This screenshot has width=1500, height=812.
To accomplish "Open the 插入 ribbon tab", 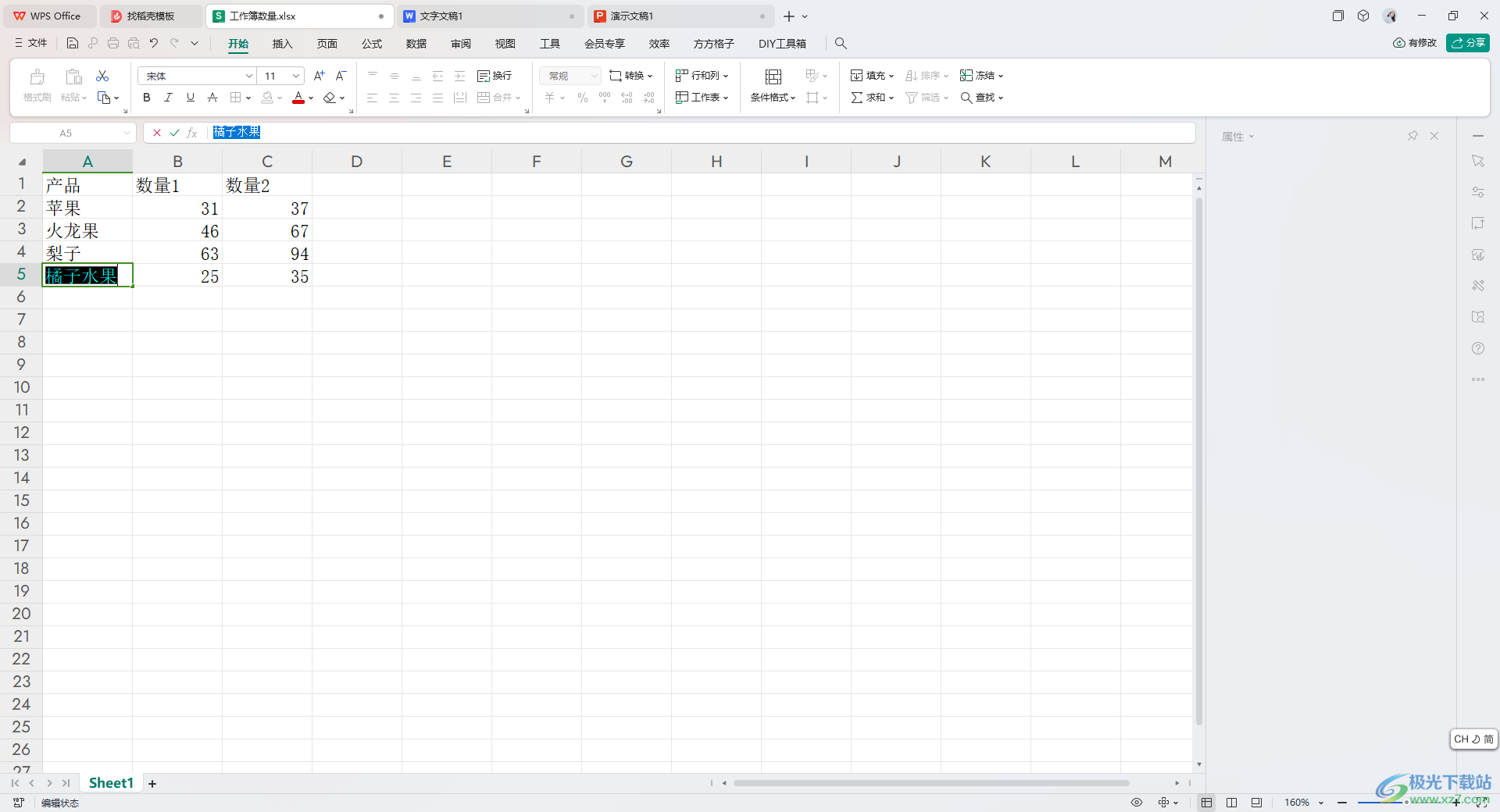I will coord(282,44).
